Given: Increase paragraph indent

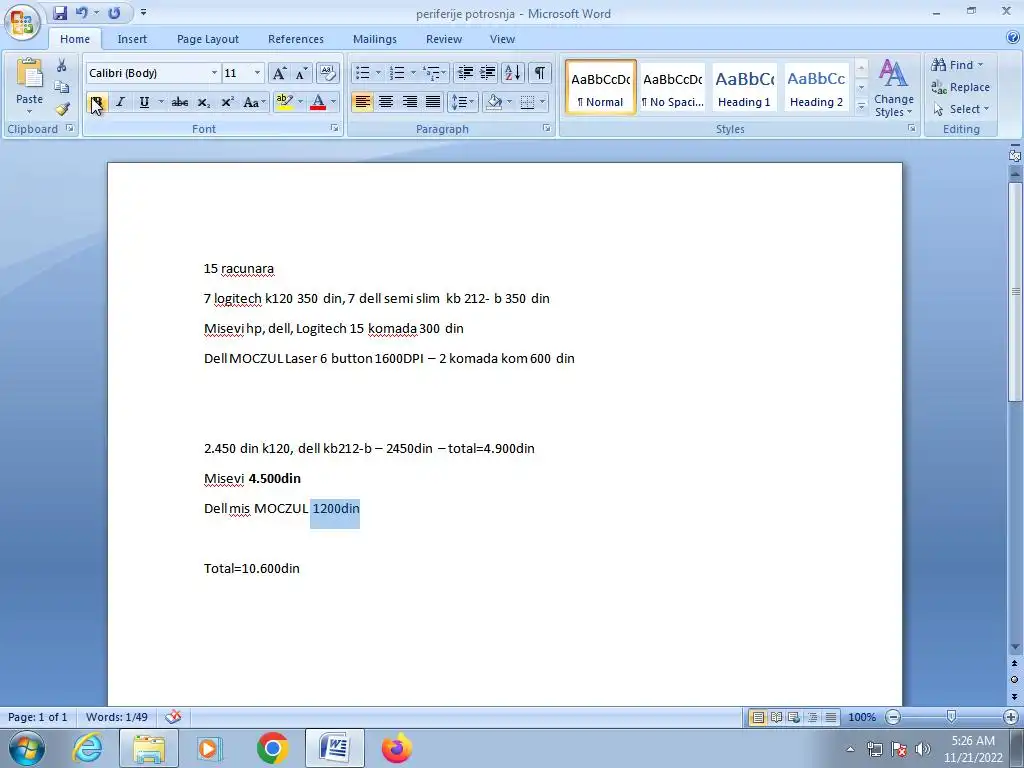Looking at the screenshot, I should click(x=487, y=72).
